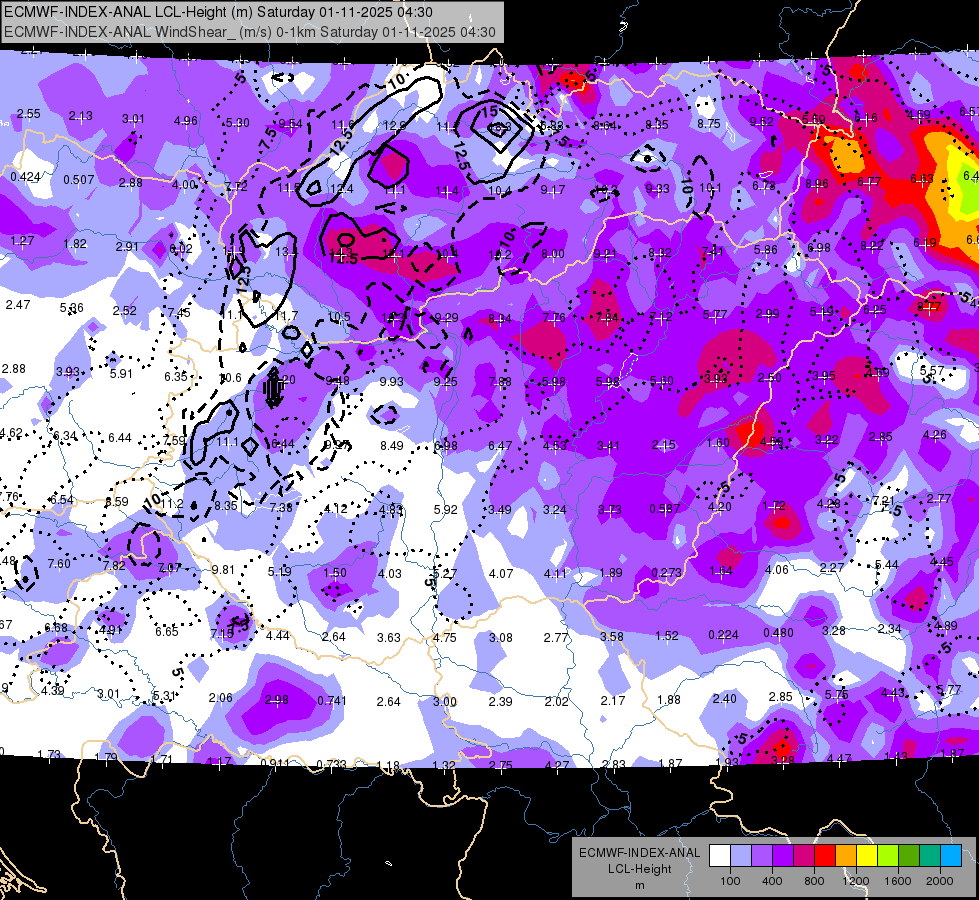979x900 pixels.
Task: Click the wind shear value 0.507
Action: pyautogui.click(x=79, y=180)
